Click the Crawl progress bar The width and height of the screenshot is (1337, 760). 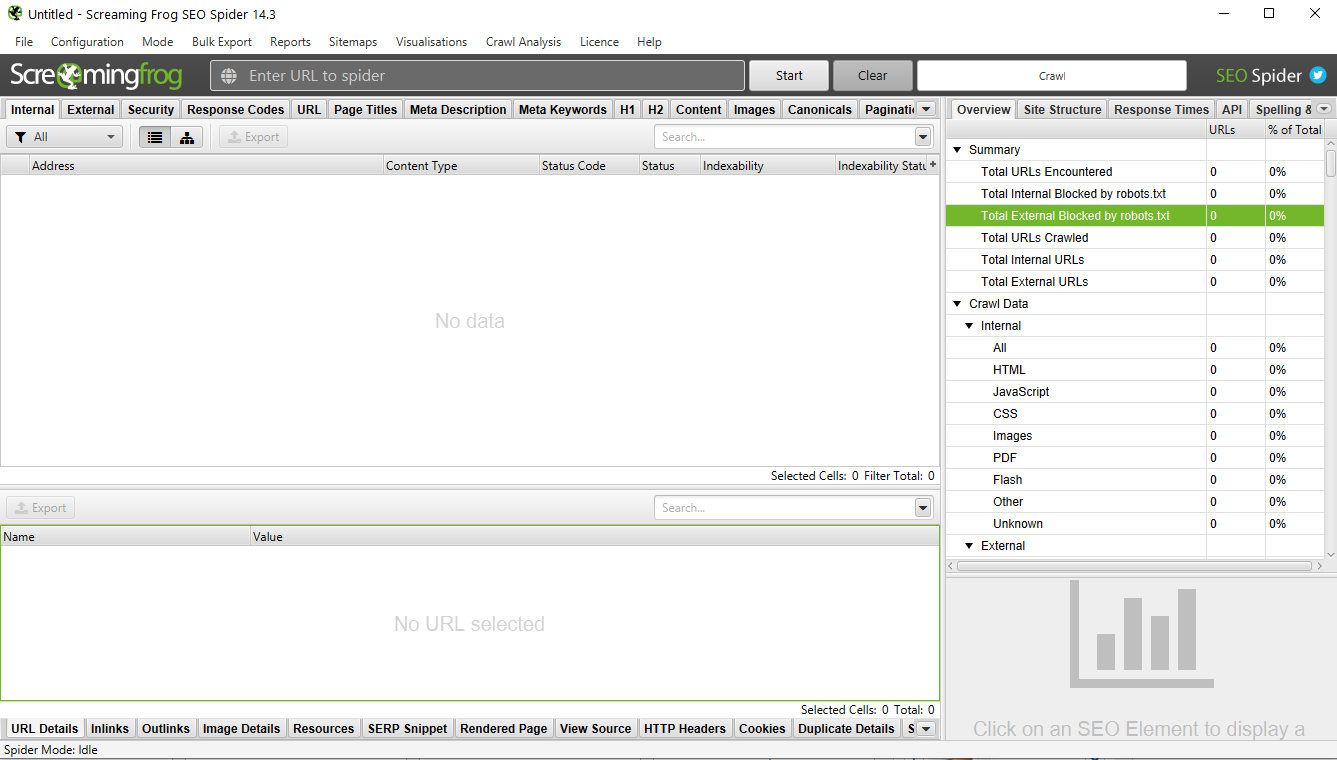(x=1051, y=76)
